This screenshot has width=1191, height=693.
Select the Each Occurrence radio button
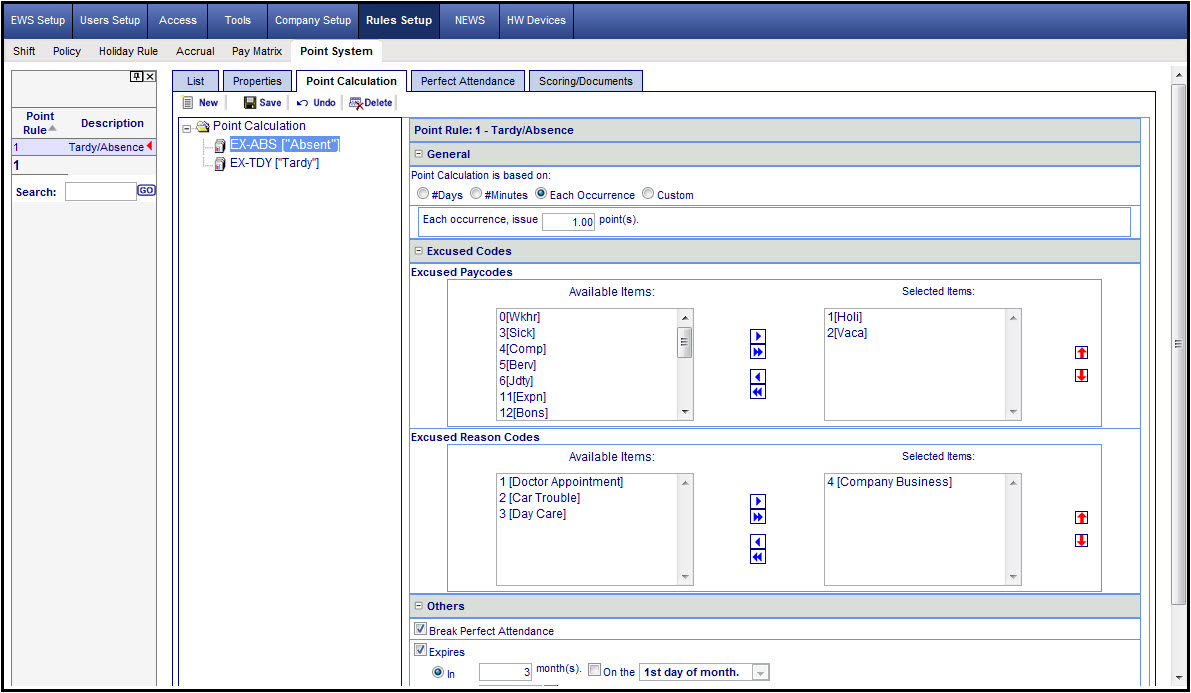[x=541, y=194]
